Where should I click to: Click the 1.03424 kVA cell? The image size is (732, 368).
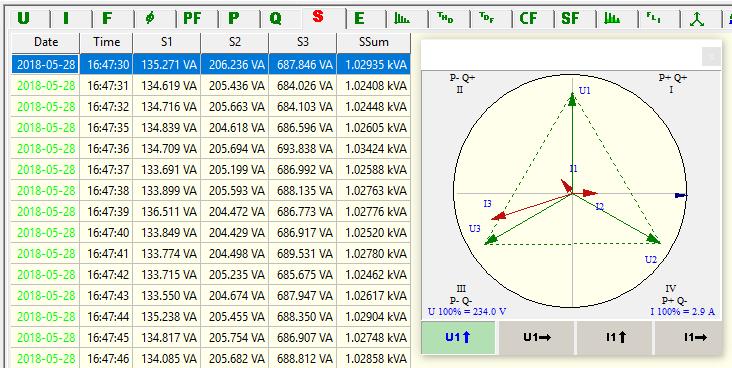(373, 149)
